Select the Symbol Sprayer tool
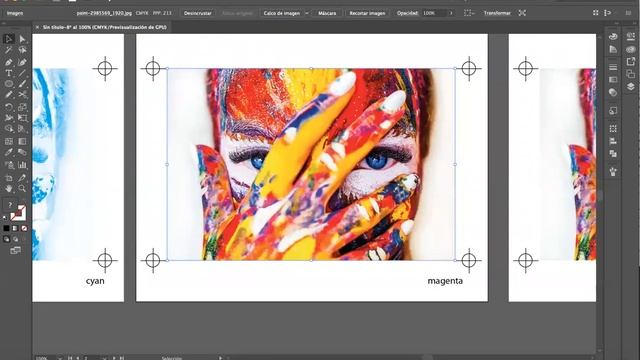The width and height of the screenshot is (640, 360). [9, 165]
